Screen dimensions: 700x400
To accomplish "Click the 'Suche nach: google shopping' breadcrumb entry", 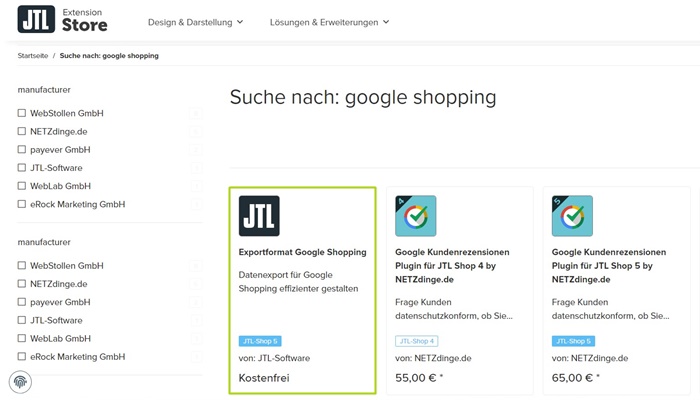I will point(109,56).
